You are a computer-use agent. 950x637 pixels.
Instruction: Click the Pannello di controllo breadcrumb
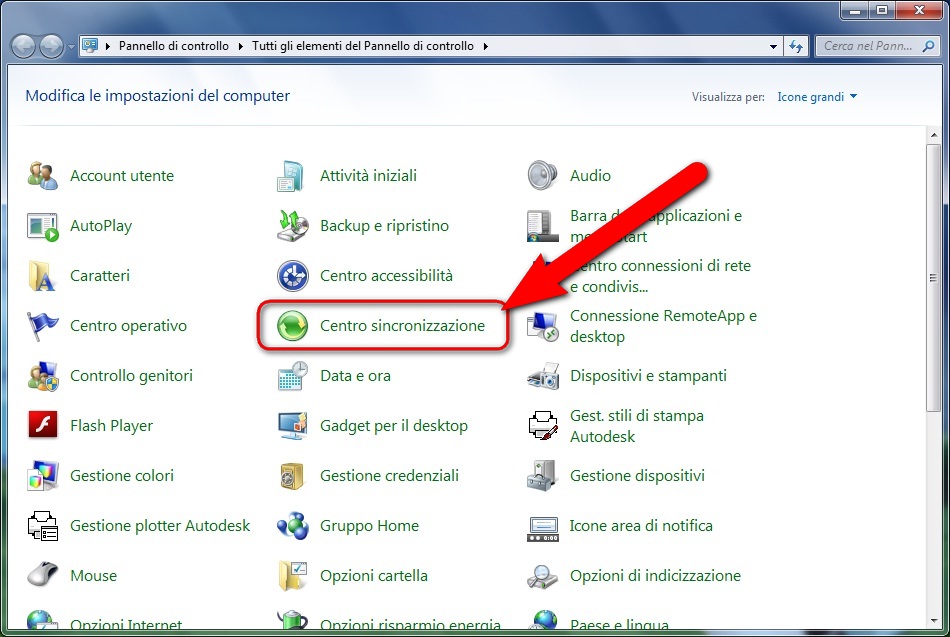pyautogui.click(x=173, y=46)
